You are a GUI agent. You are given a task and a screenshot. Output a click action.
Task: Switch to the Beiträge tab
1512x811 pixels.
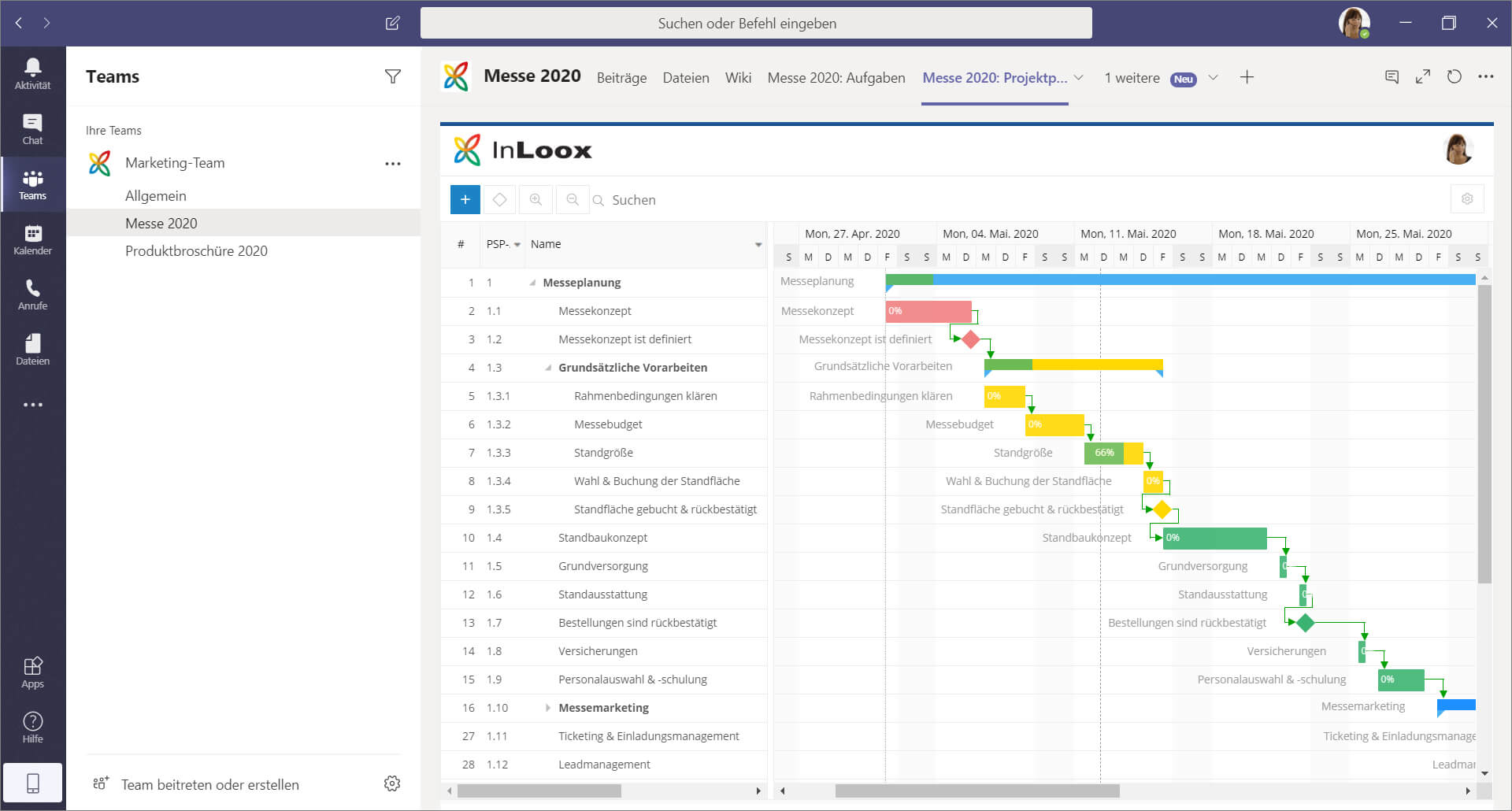click(621, 78)
